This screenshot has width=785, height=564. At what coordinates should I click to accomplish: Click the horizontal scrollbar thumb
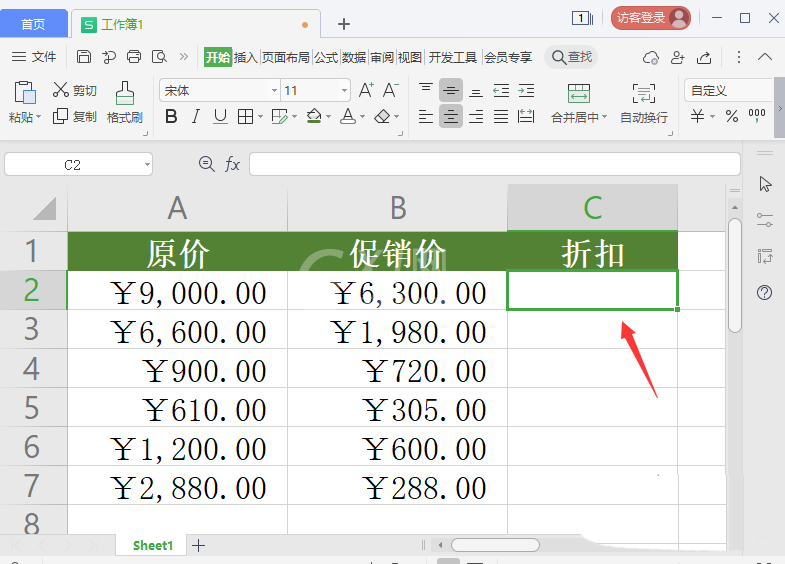tap(495, 545)
